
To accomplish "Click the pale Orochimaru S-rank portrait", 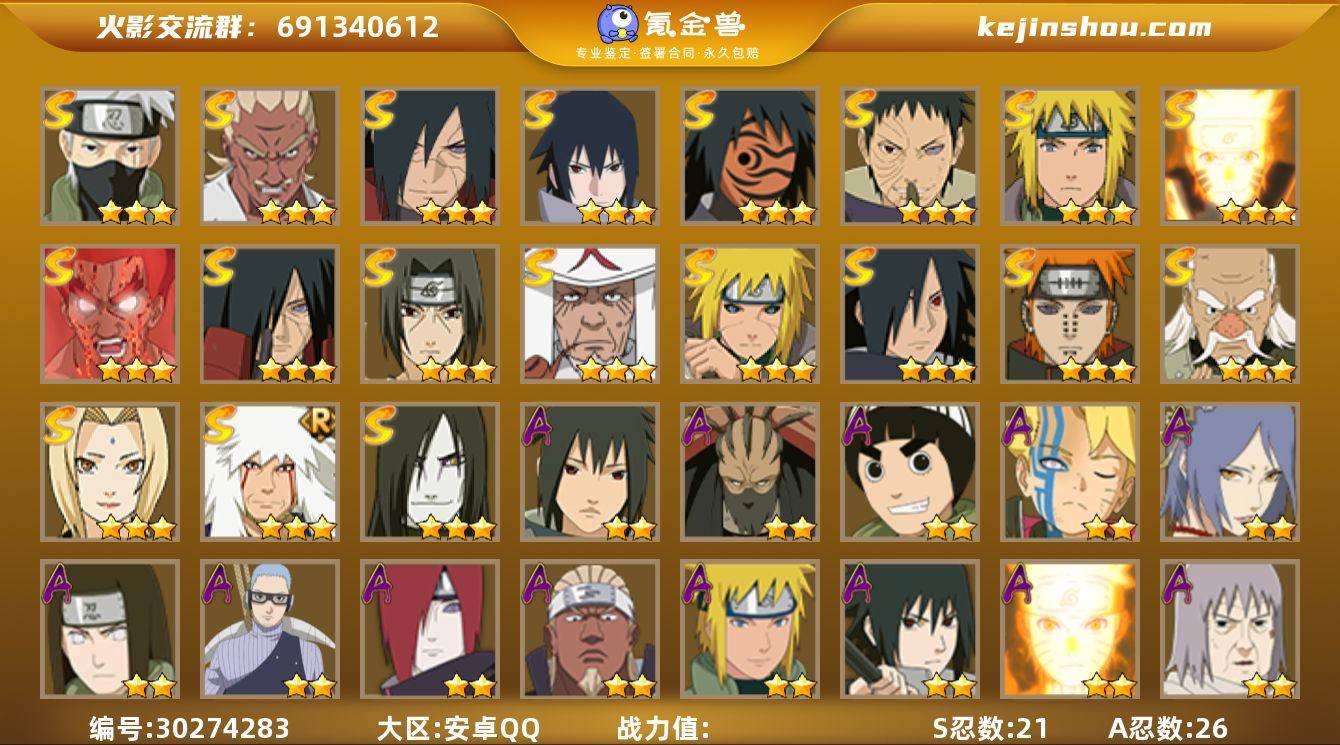I will tap(430, 472).
